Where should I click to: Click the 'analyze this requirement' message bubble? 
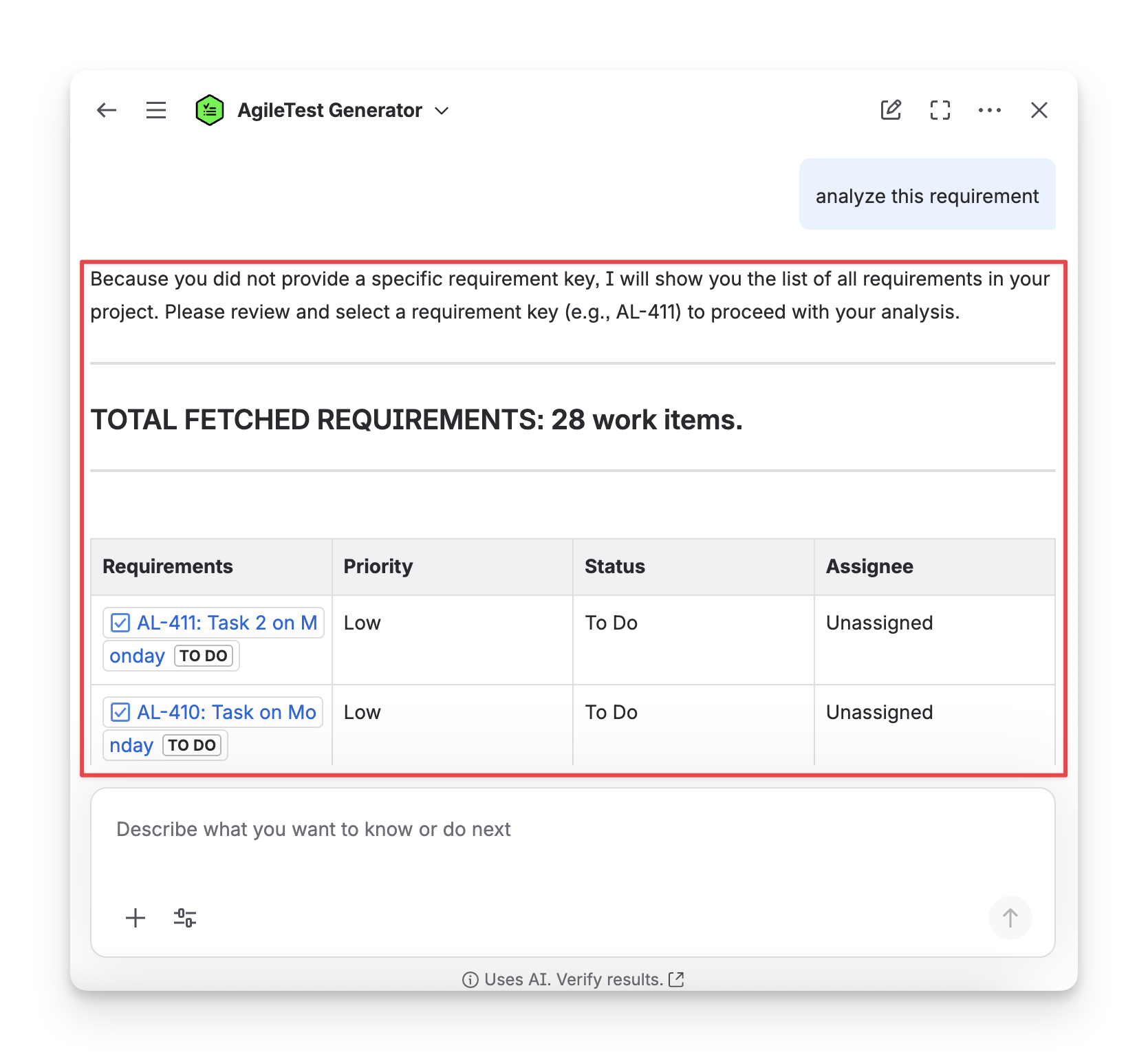tap(927, 196)
